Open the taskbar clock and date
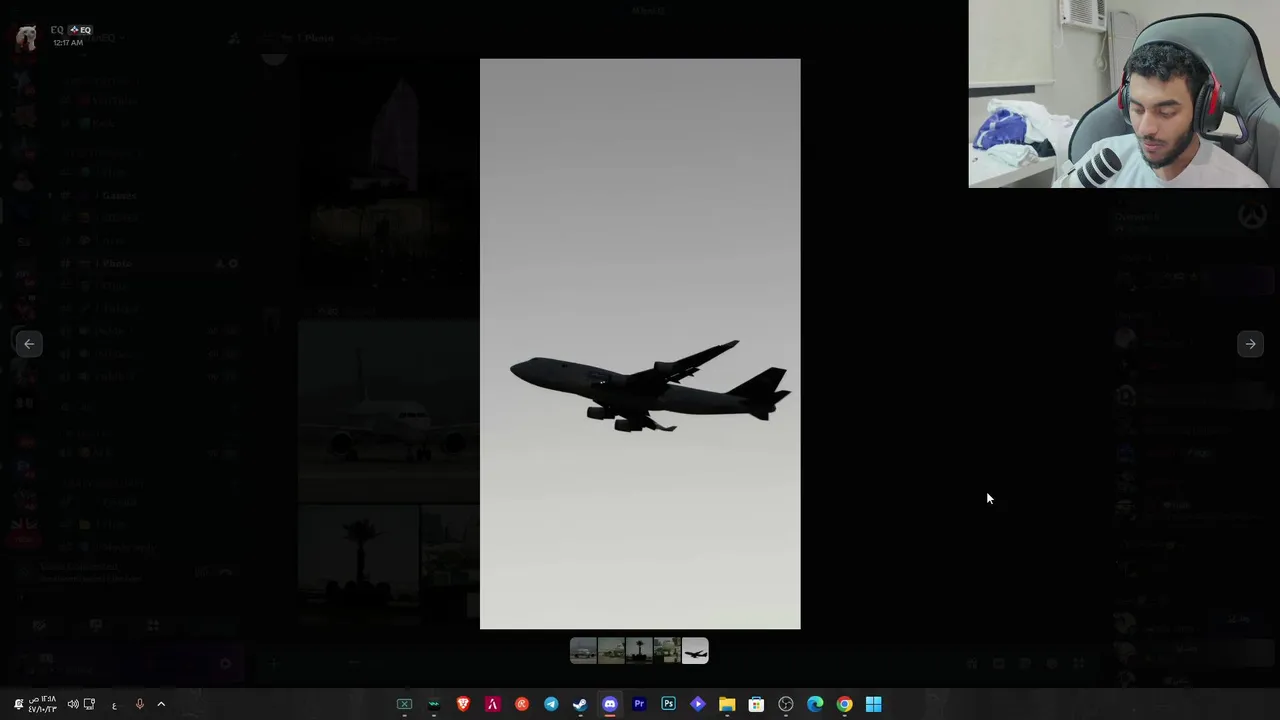 pyautogui.click(x=43, y=705)
